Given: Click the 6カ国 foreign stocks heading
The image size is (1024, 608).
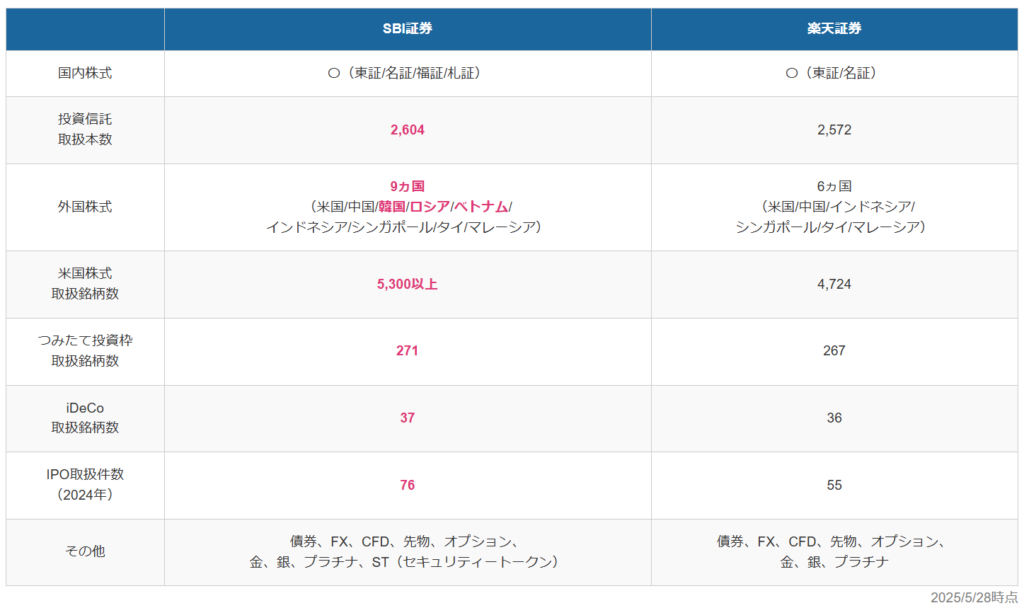Looking at the screenshot, I should pos(834,186).
